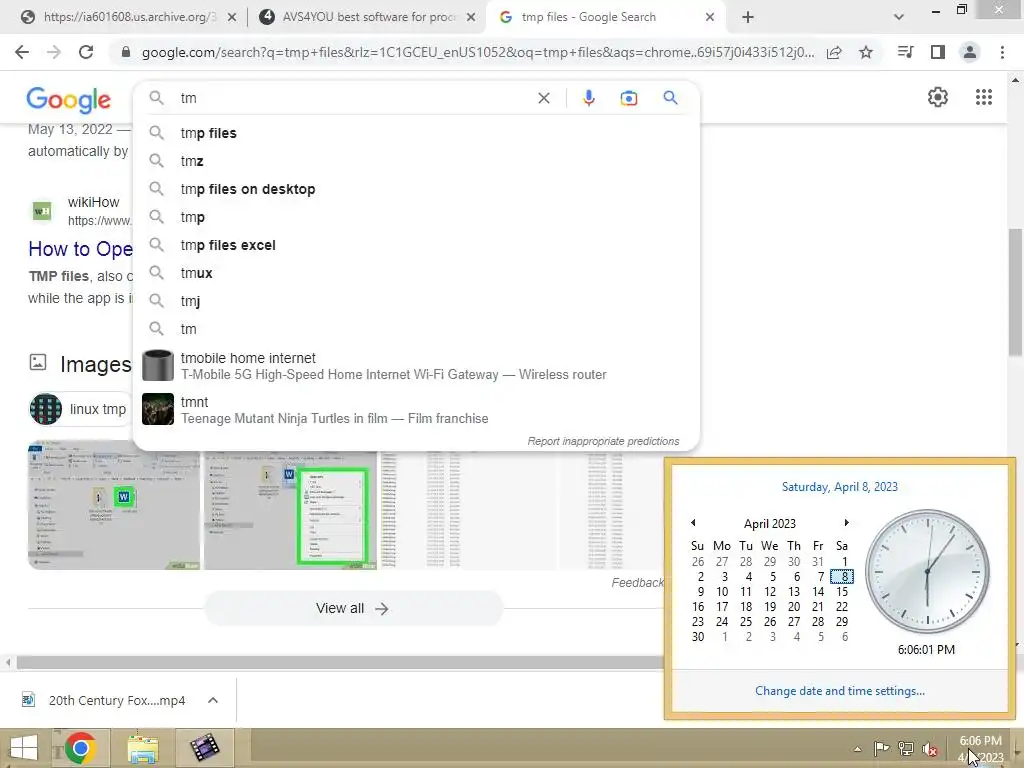Screen dimensions: 1024x768
Task: Submit search with the blue magnifier icon
Action: click(670, 98)
